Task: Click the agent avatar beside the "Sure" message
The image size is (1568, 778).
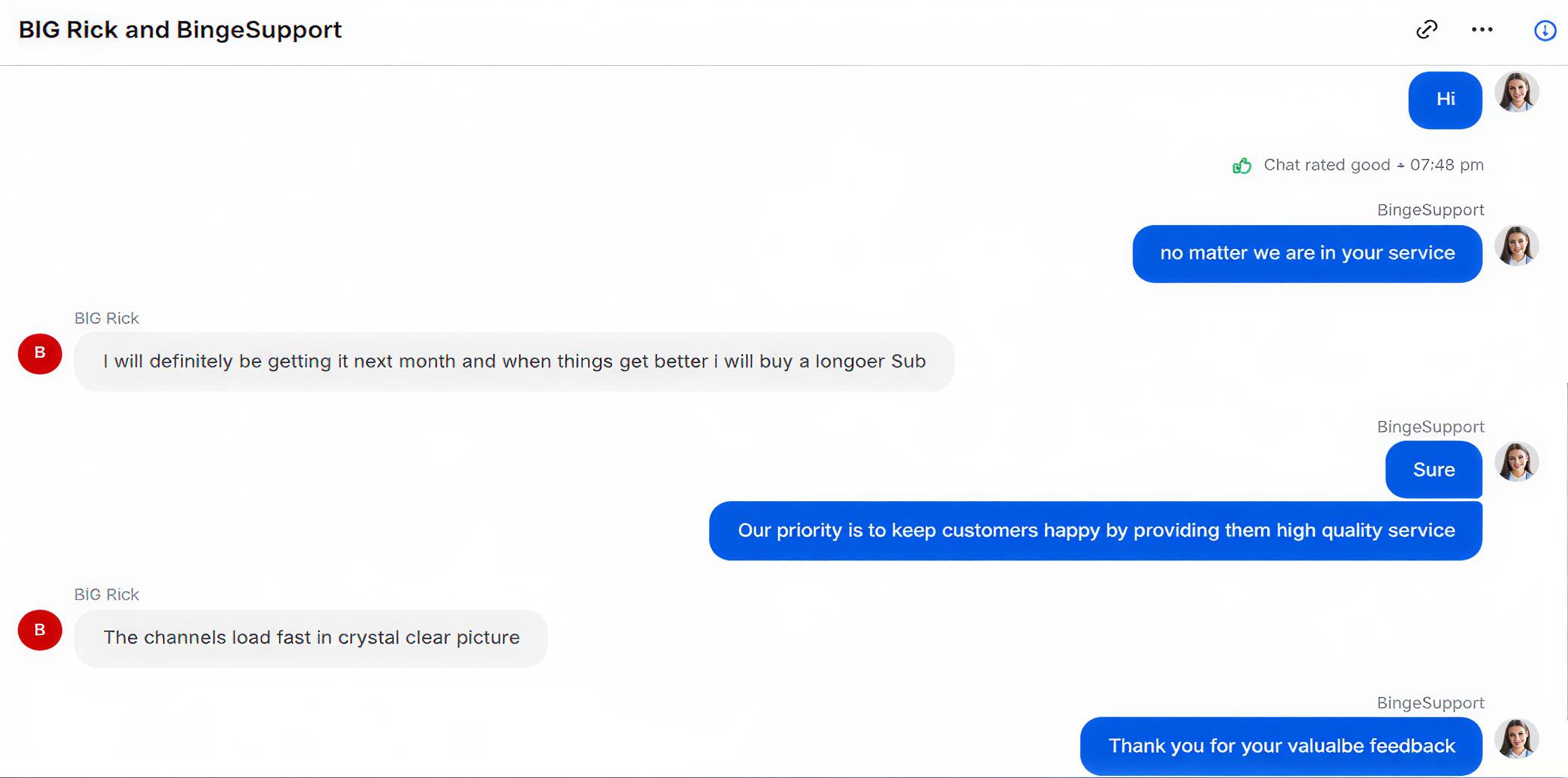Action: pyautogui.click(x=1516, y=462)
